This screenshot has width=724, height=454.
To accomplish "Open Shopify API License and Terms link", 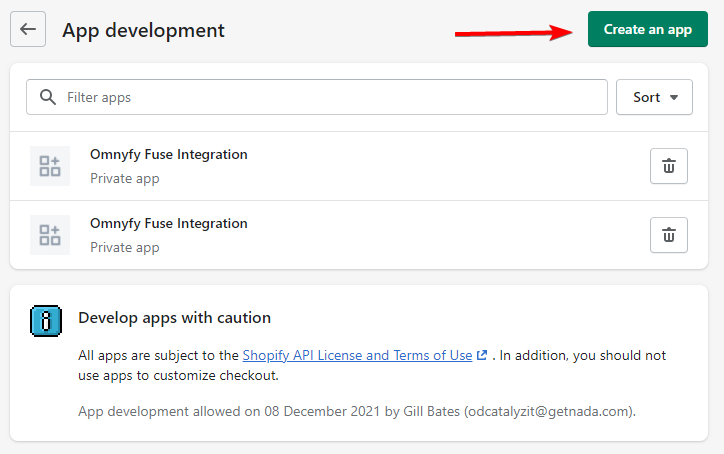I will tap(357, 355).
